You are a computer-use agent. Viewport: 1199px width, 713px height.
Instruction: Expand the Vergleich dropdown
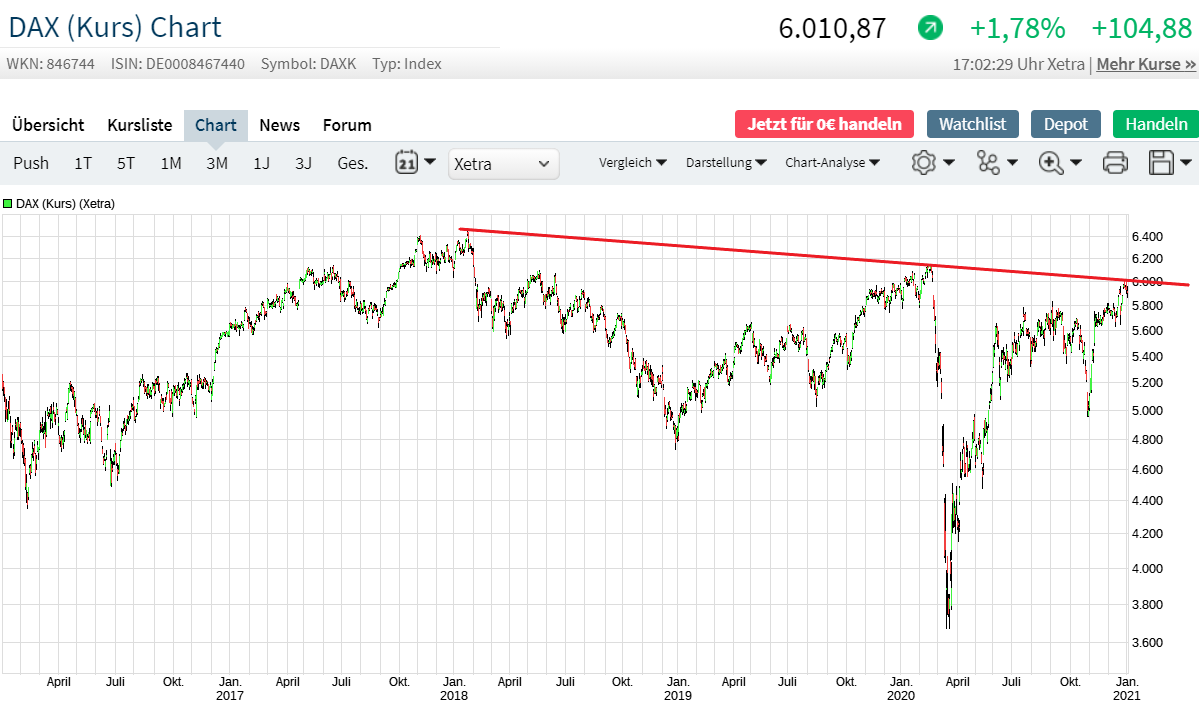632,162
